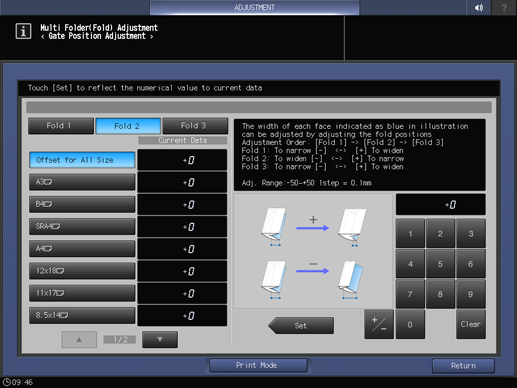Apply the value with the Set button
The height and width of the screenshot is (388, 517).
pos(301,325)
